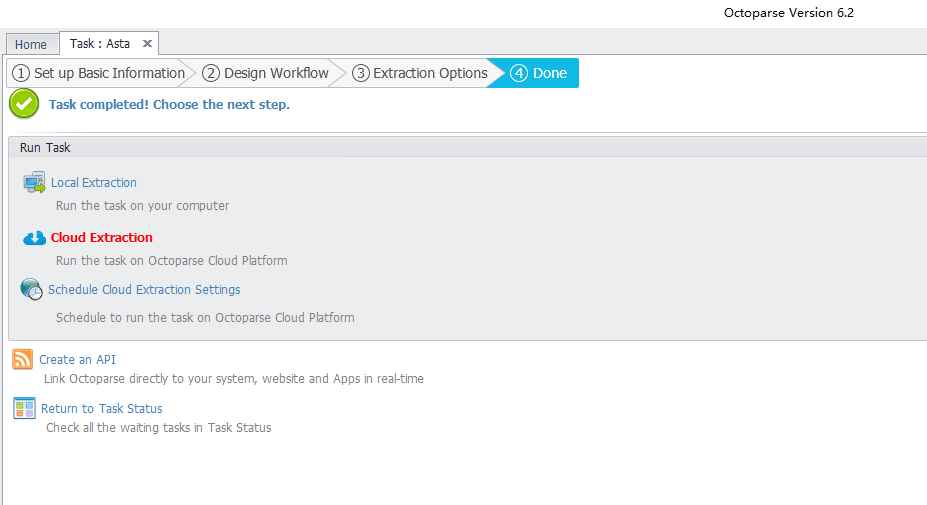Close the Task : Asta tab
The width and height of the screenshot is (927, 505).
[x=147, y=44]
